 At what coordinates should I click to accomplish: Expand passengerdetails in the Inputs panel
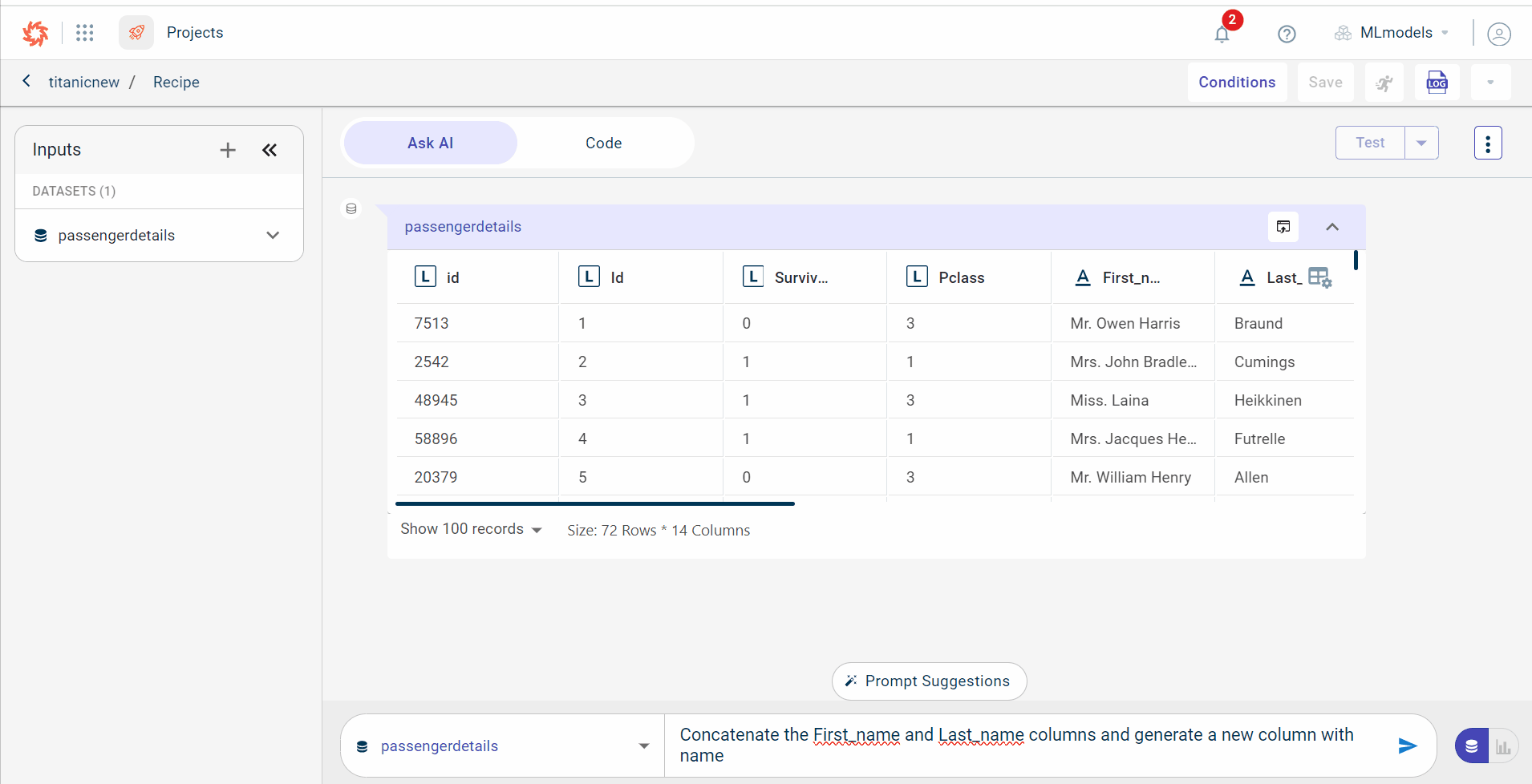click(273, 235)
